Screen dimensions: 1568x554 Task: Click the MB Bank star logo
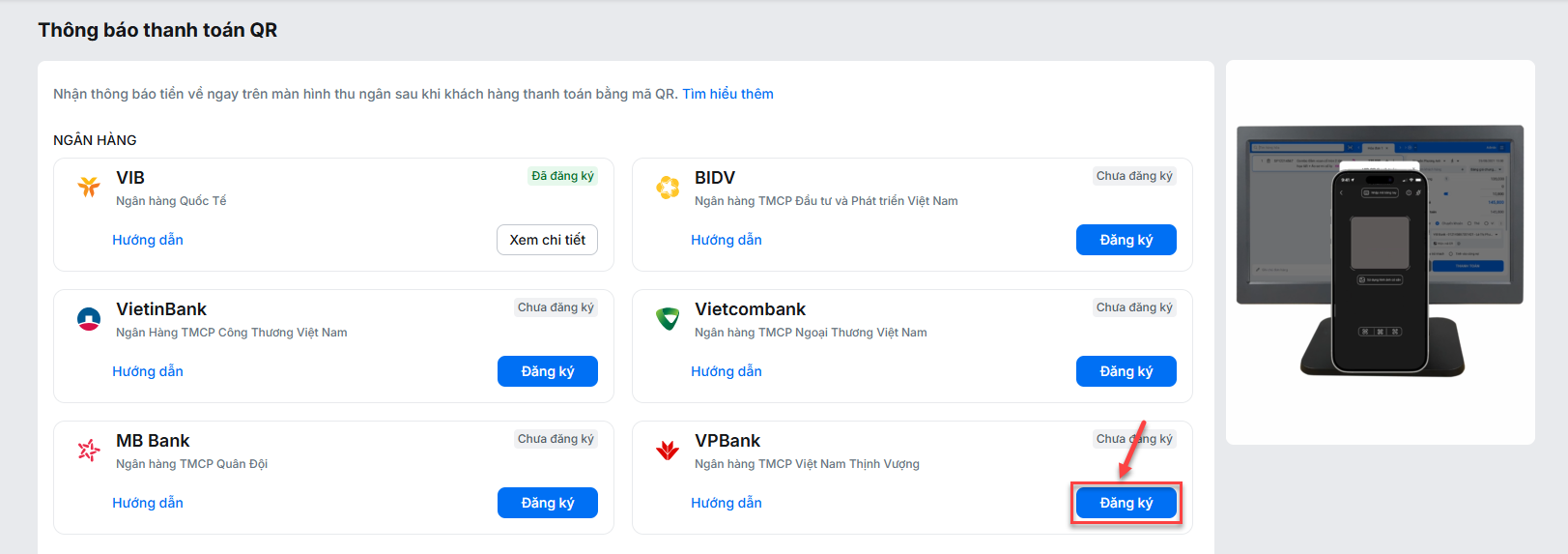[89, 450]
